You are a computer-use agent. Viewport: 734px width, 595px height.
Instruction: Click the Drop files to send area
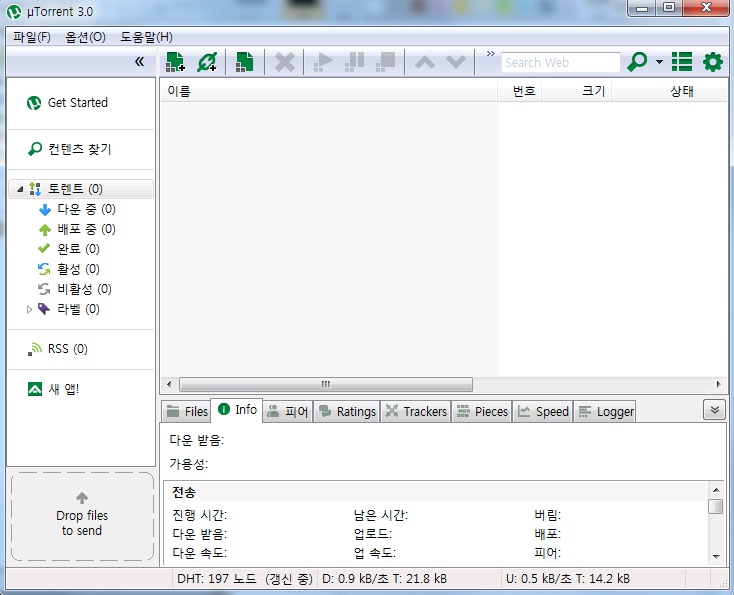coord(82,516)
